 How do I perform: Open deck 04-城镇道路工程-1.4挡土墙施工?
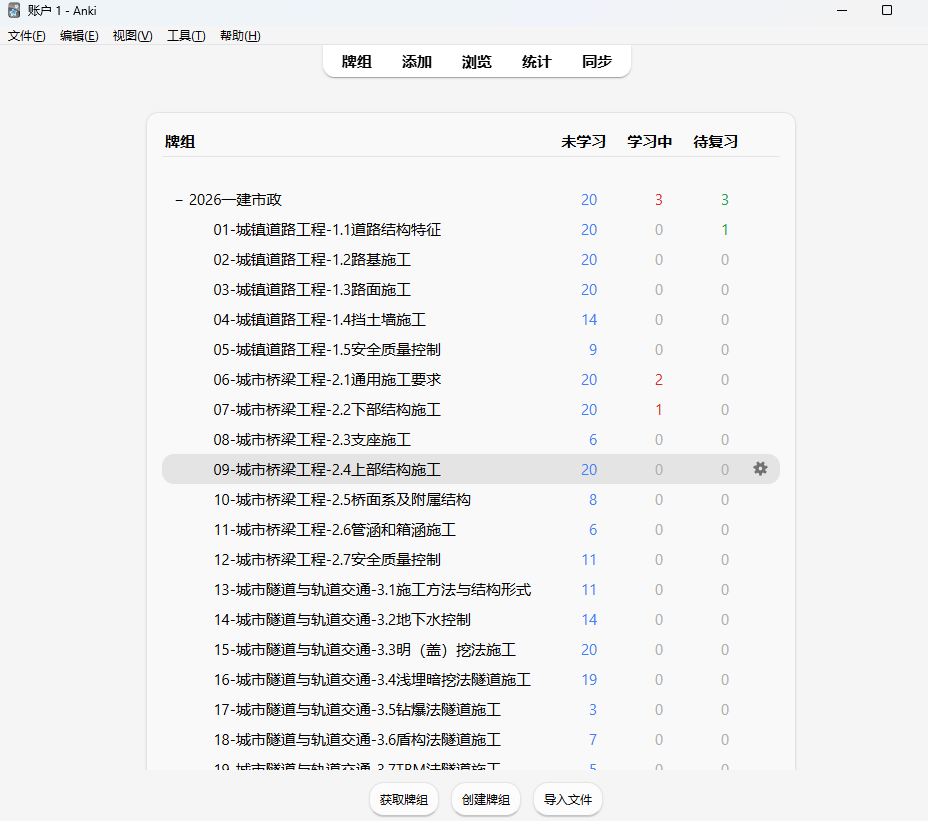[320, 320]
